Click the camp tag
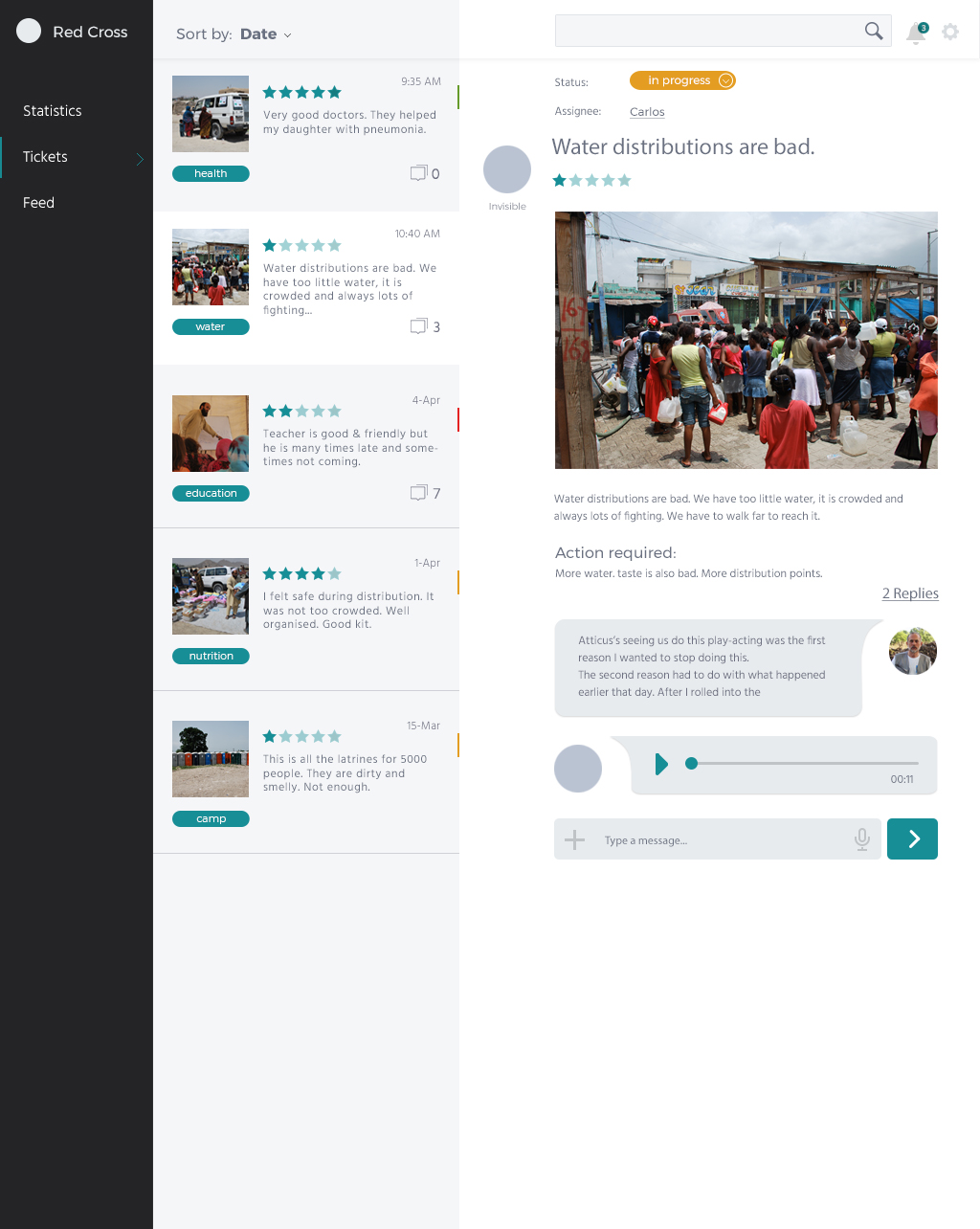The image size is (980, 1229). pos(211,818)
